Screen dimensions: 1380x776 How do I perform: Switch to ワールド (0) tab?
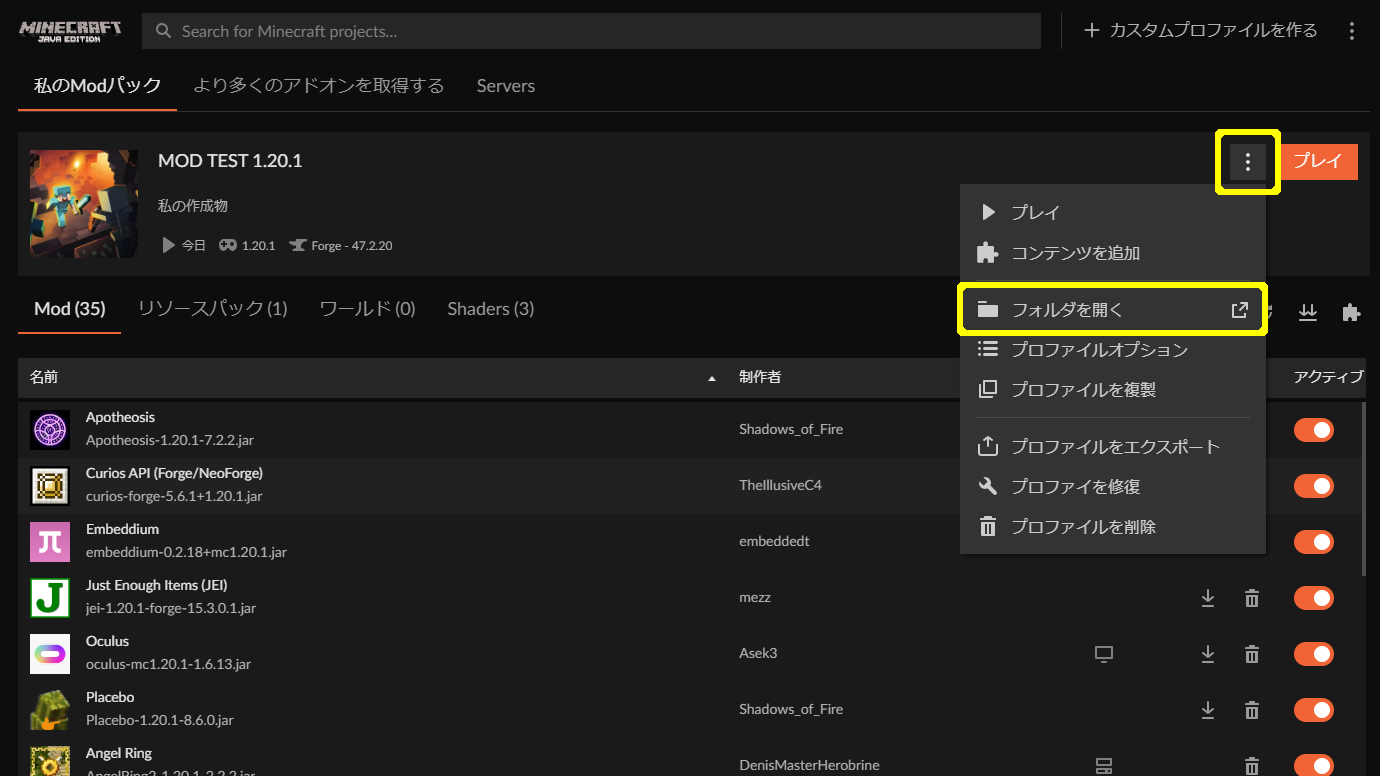pyautogui.click(x=367, y=309)
